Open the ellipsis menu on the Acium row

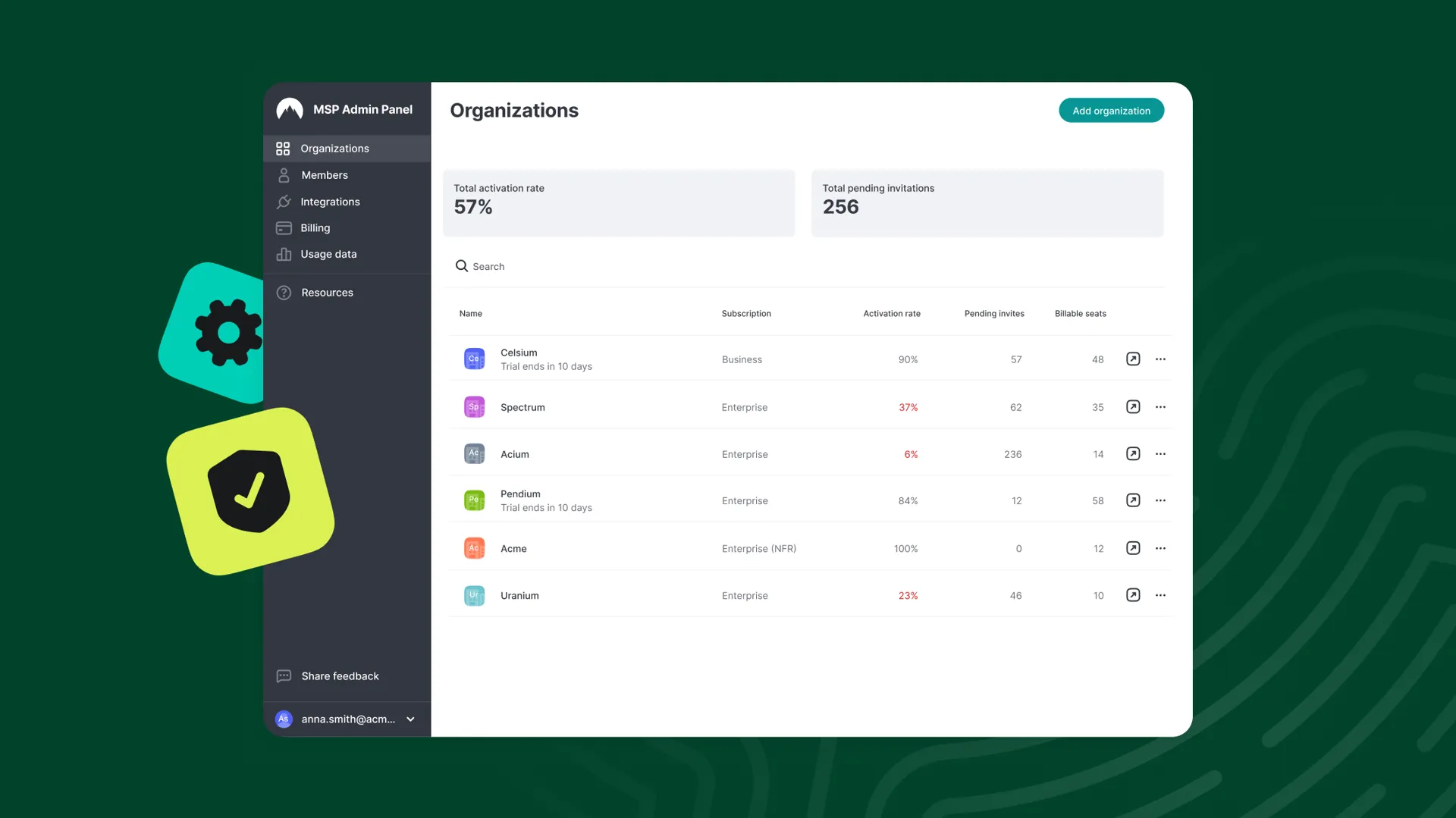(1159, 453)
